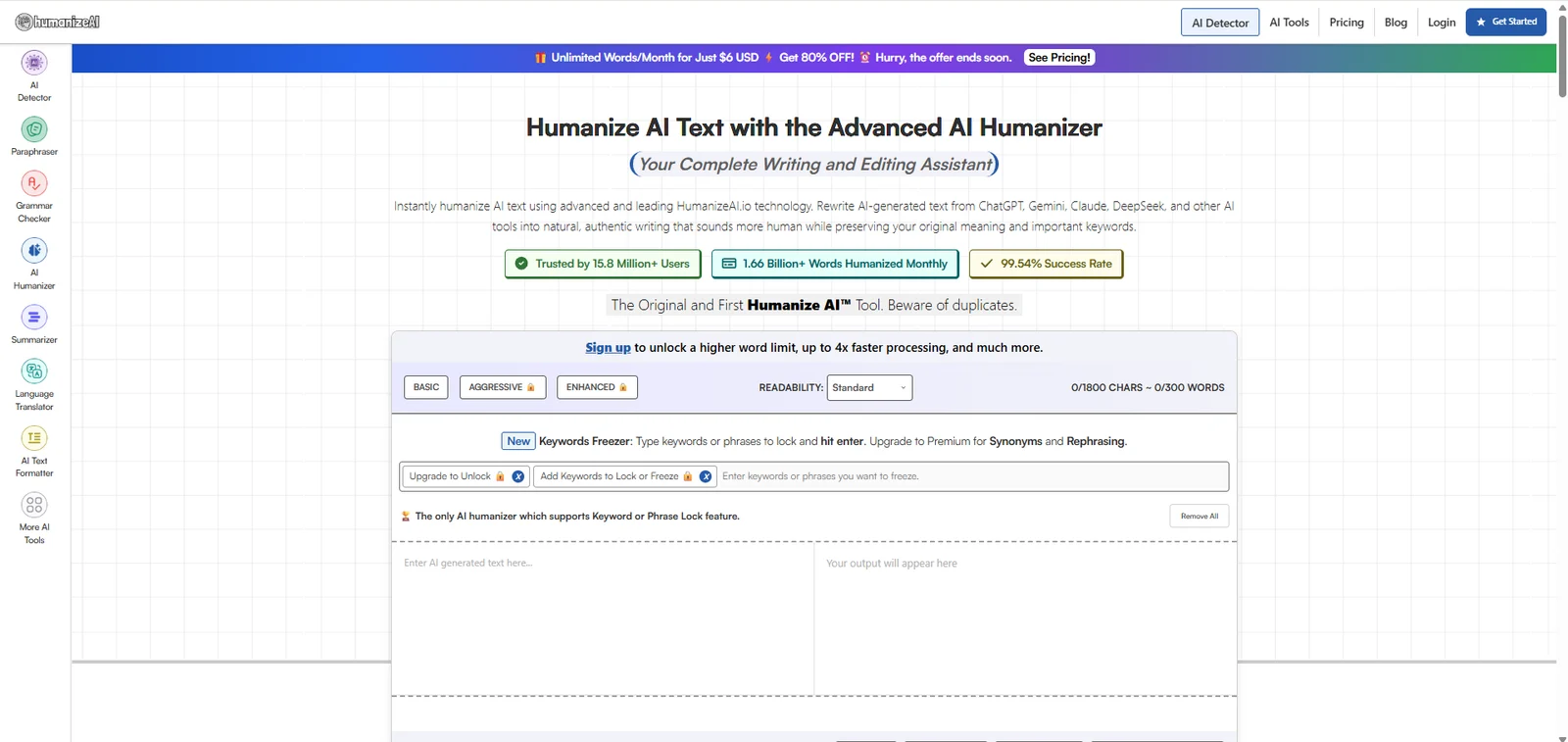Click the See Pricing! banner button
Image resolution: width=1568 pixels, height=742 pixels.
[1059, 58]
